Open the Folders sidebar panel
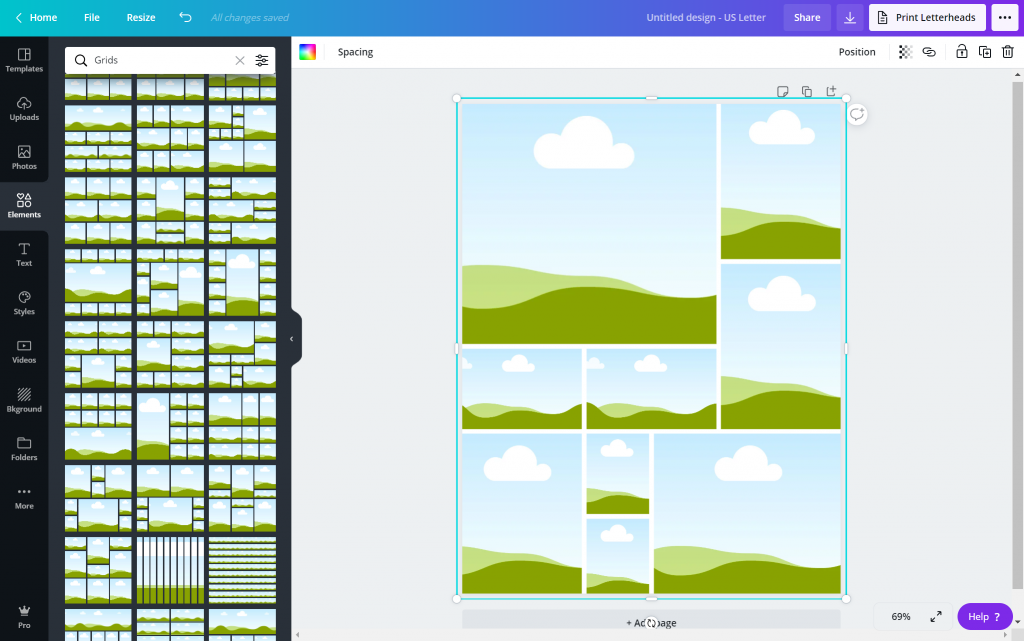The image size is (1024, 641). coord(24,448)
